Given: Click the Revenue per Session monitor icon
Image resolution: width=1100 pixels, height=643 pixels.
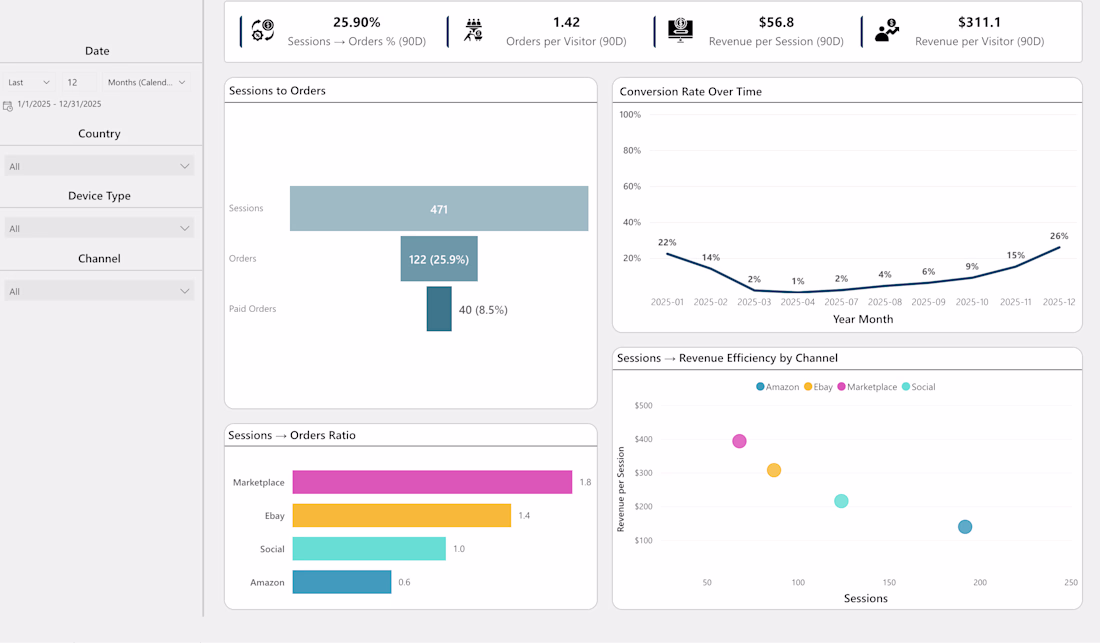Looking at the screenshot, I should (x=680, y=30).
